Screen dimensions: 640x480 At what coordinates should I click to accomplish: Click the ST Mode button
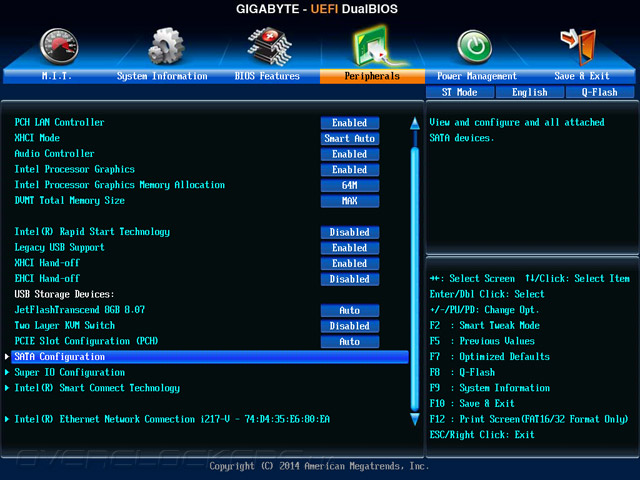click(x=460, y=92)
